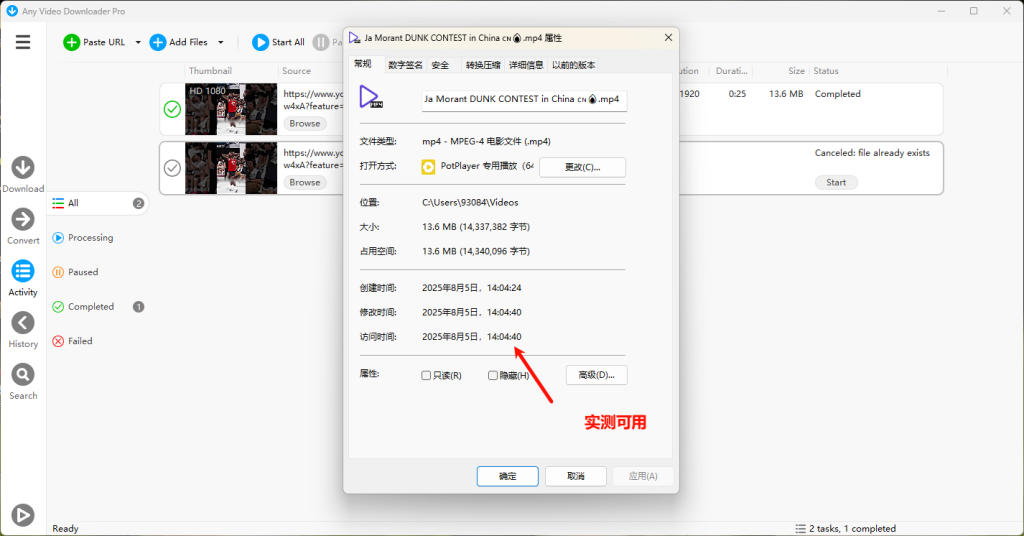Click the 更改(C)... button
This screenshot has width=1024, height=536.
point(582,167)
